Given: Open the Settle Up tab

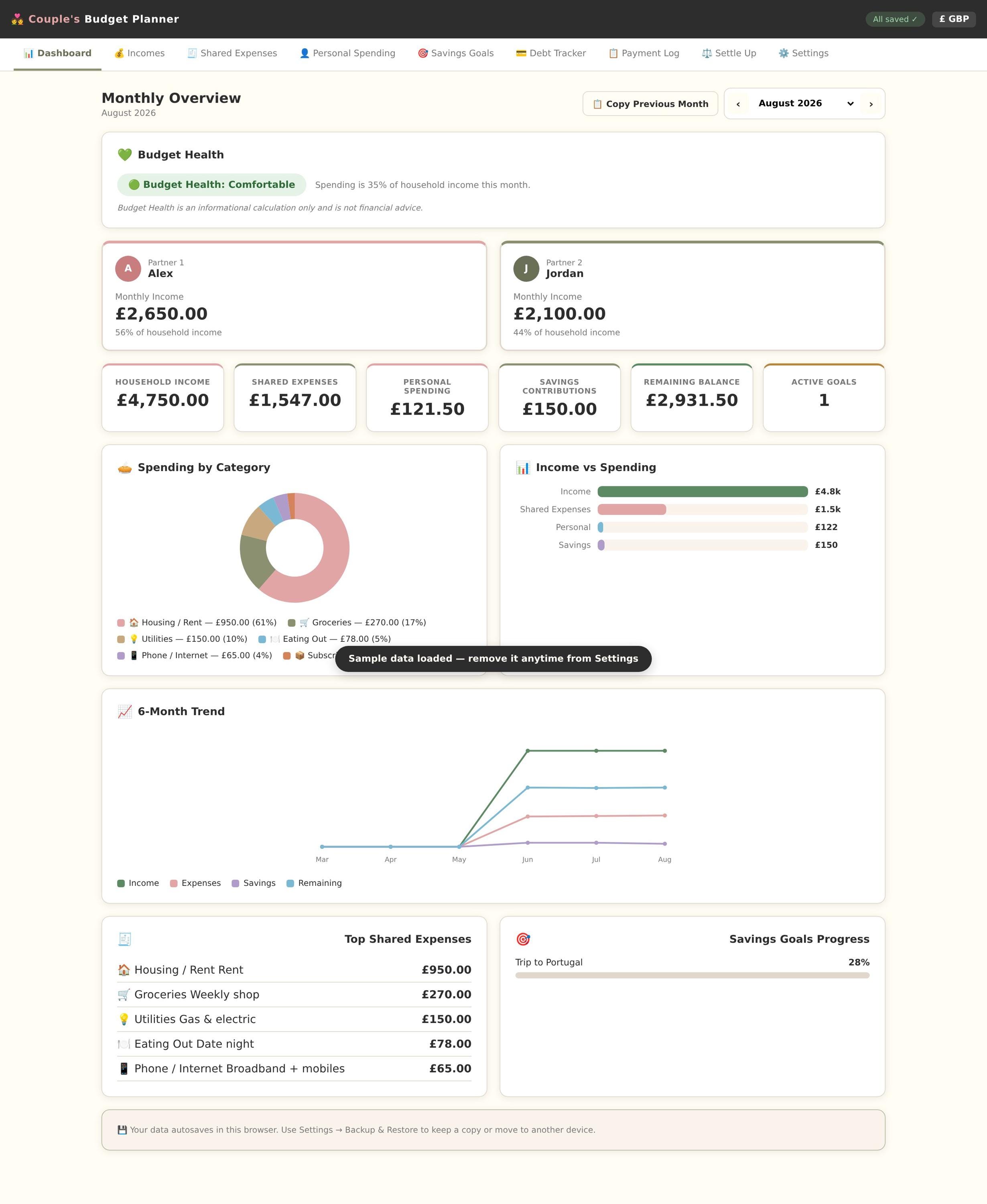Looking at the screenshot, I should click(728, 53).
